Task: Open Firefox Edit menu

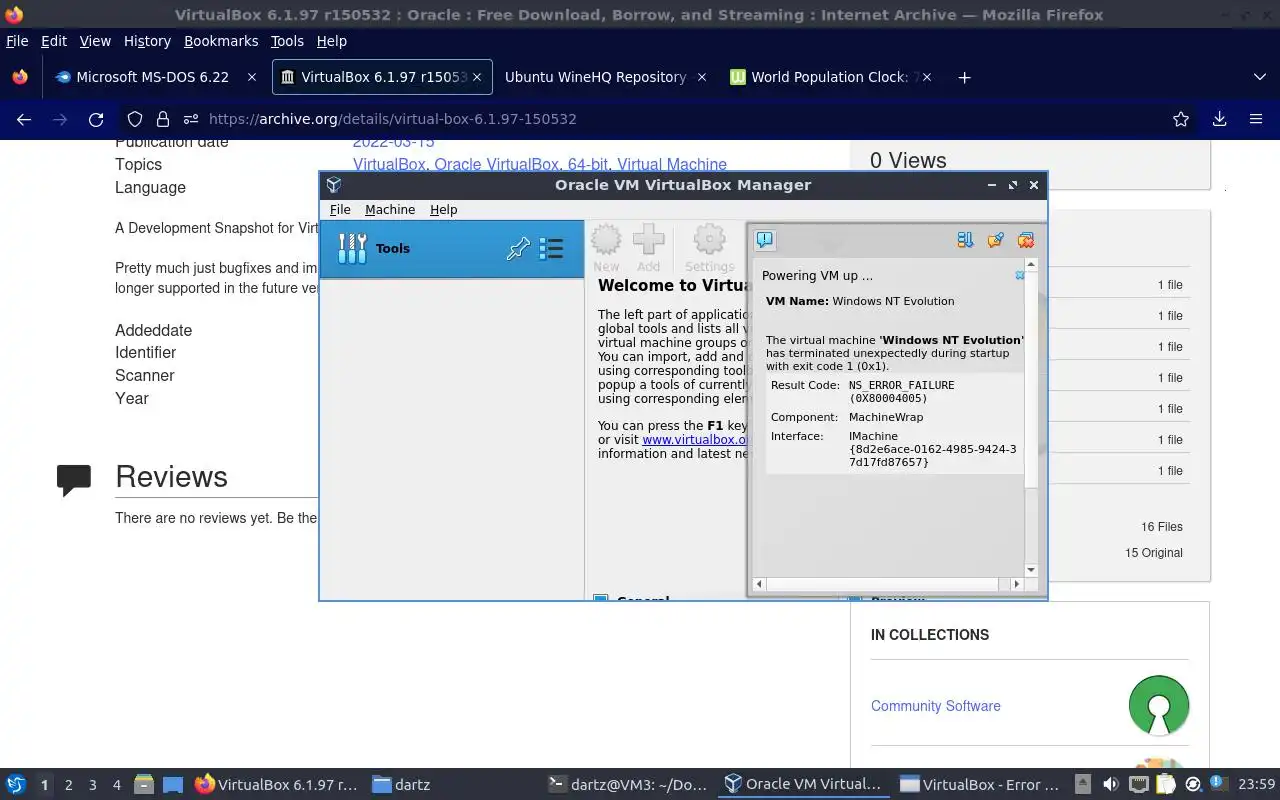Action: [54, 41]
